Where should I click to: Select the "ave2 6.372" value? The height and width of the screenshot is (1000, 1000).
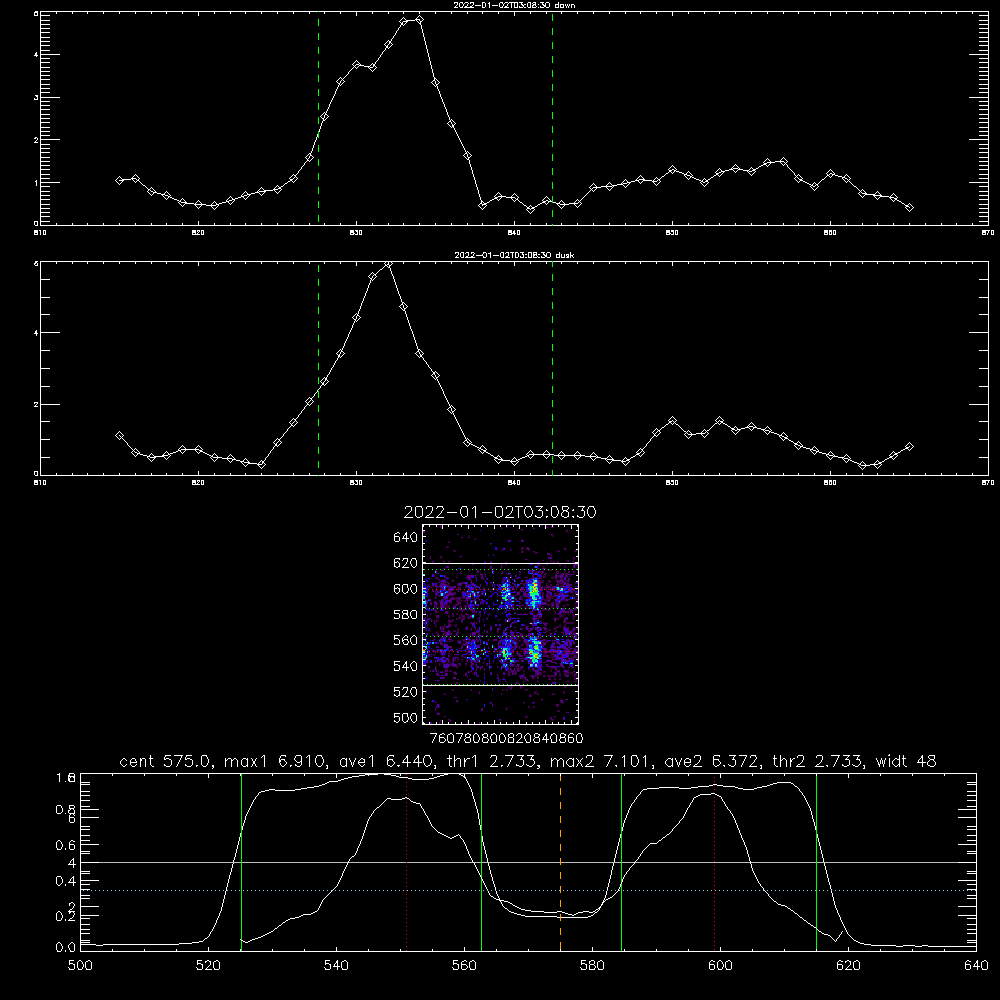pos(712,761)
